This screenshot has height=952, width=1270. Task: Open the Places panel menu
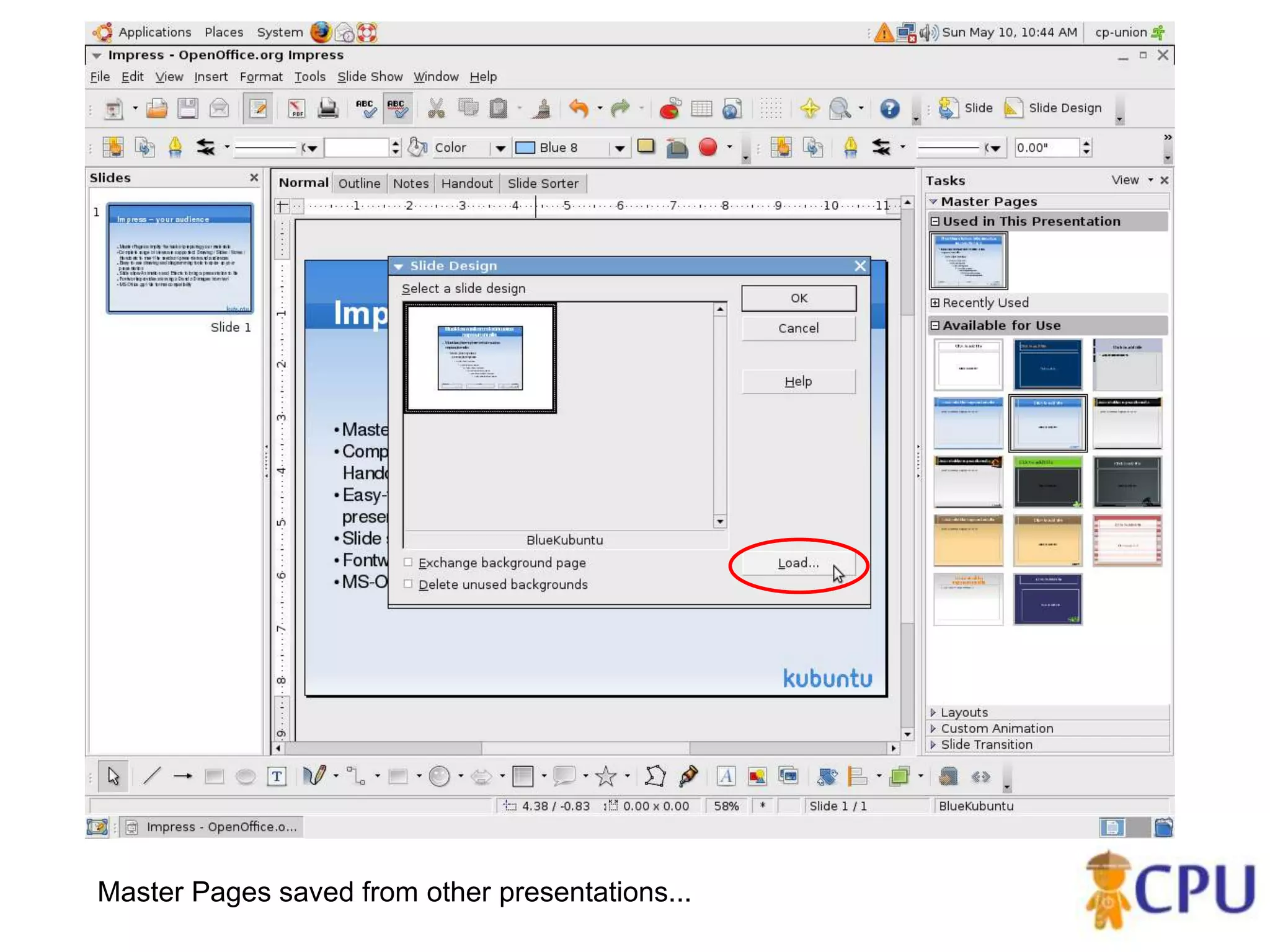tap(224, 32)
